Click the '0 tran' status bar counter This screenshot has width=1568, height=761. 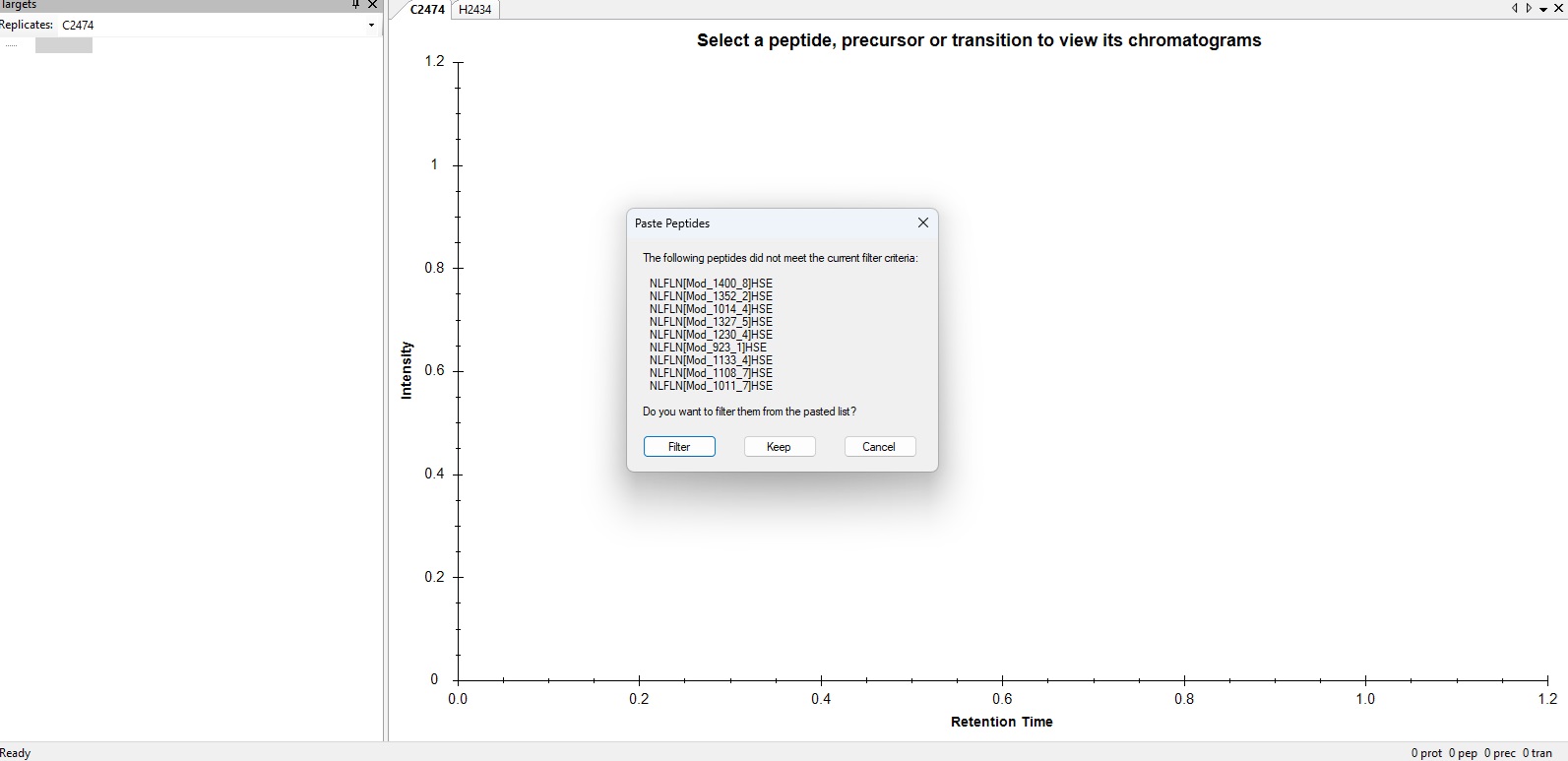[x=1537, y=753]
